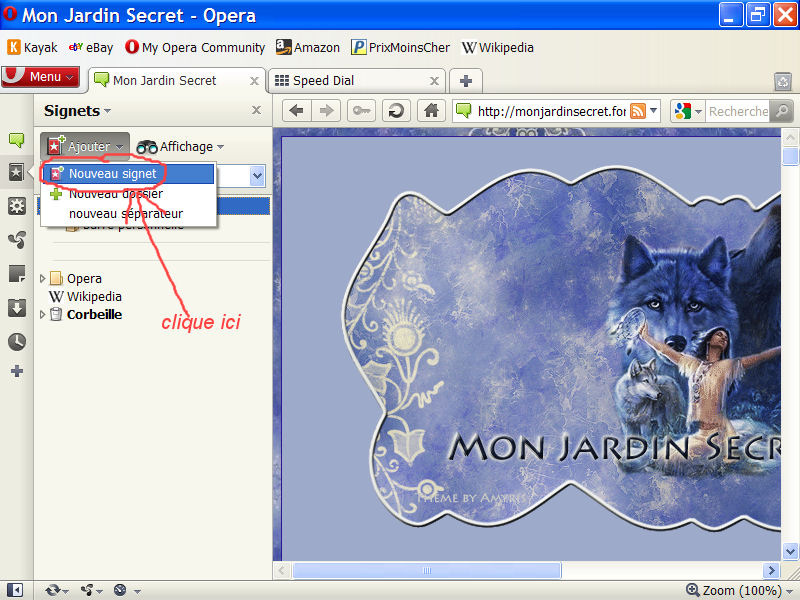Image resolution: width=800 pixels, height=600 pixels.
Task: Open the panel search field dropdown arrow
Action: pyautogui.click(x=257, y=176)
